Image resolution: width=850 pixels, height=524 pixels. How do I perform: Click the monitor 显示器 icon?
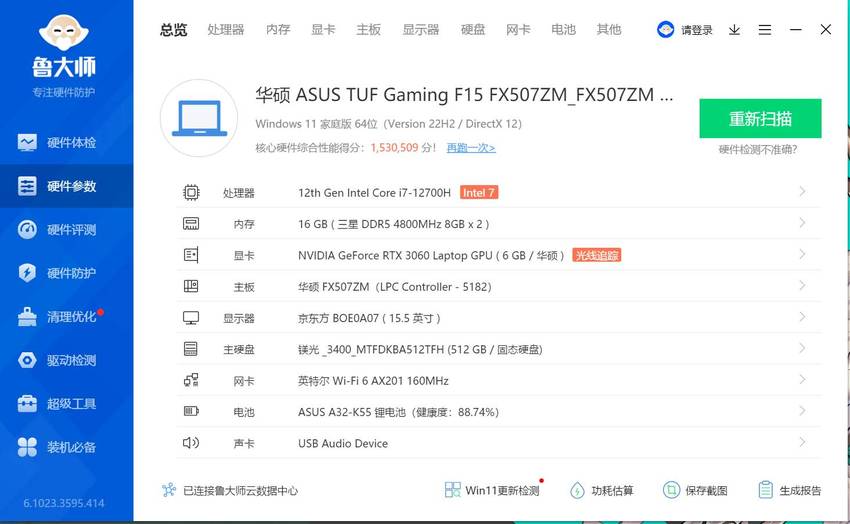pyautogui.click(x=191, y=318)
